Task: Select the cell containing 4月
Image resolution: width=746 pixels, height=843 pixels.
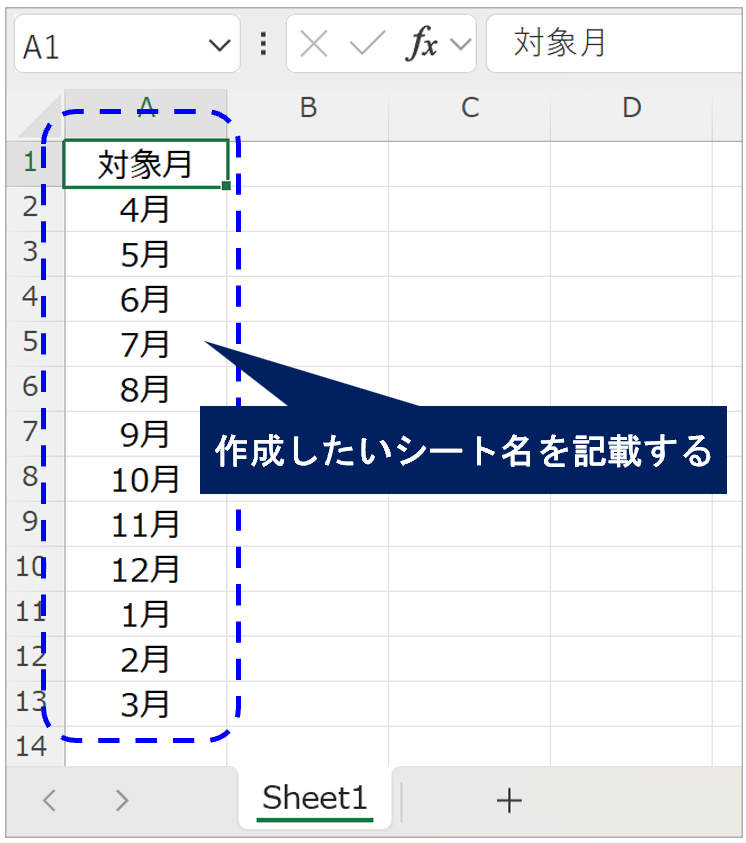Action: point(146,209)
